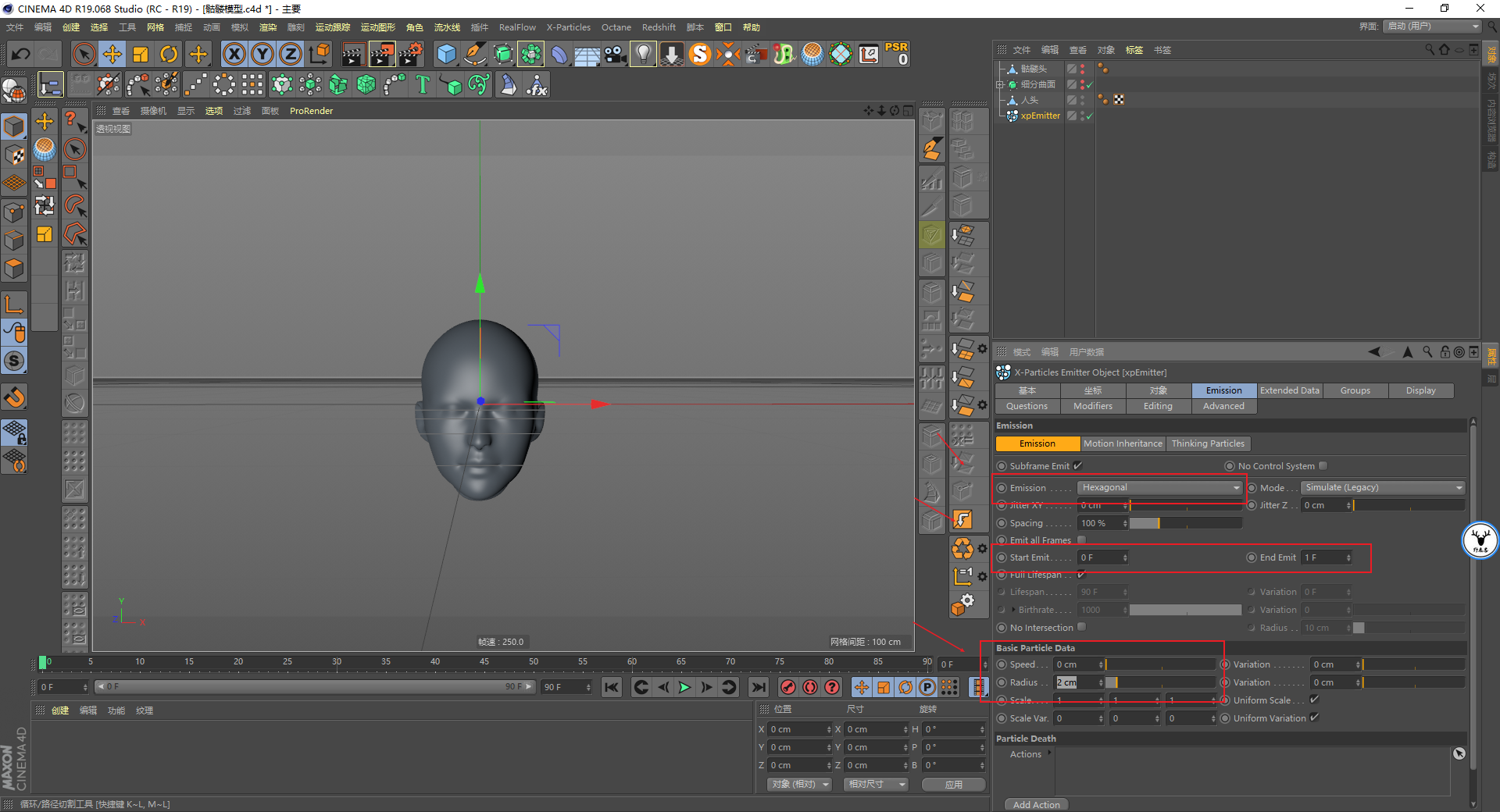
Task: Select 人头 object in the tree
Action: [1029, 100]
